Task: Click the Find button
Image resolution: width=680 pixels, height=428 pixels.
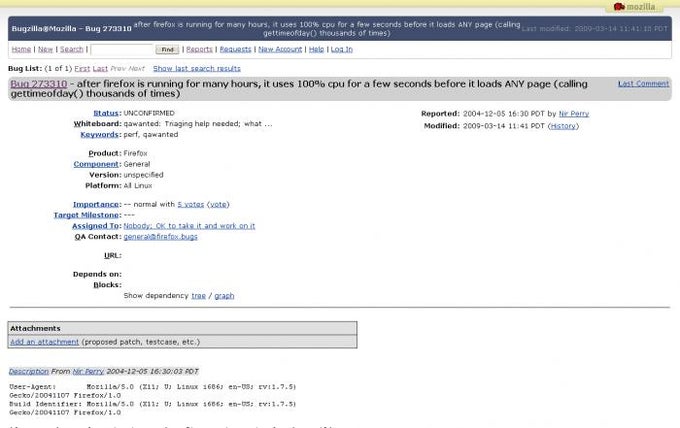Action: (167, 49)
